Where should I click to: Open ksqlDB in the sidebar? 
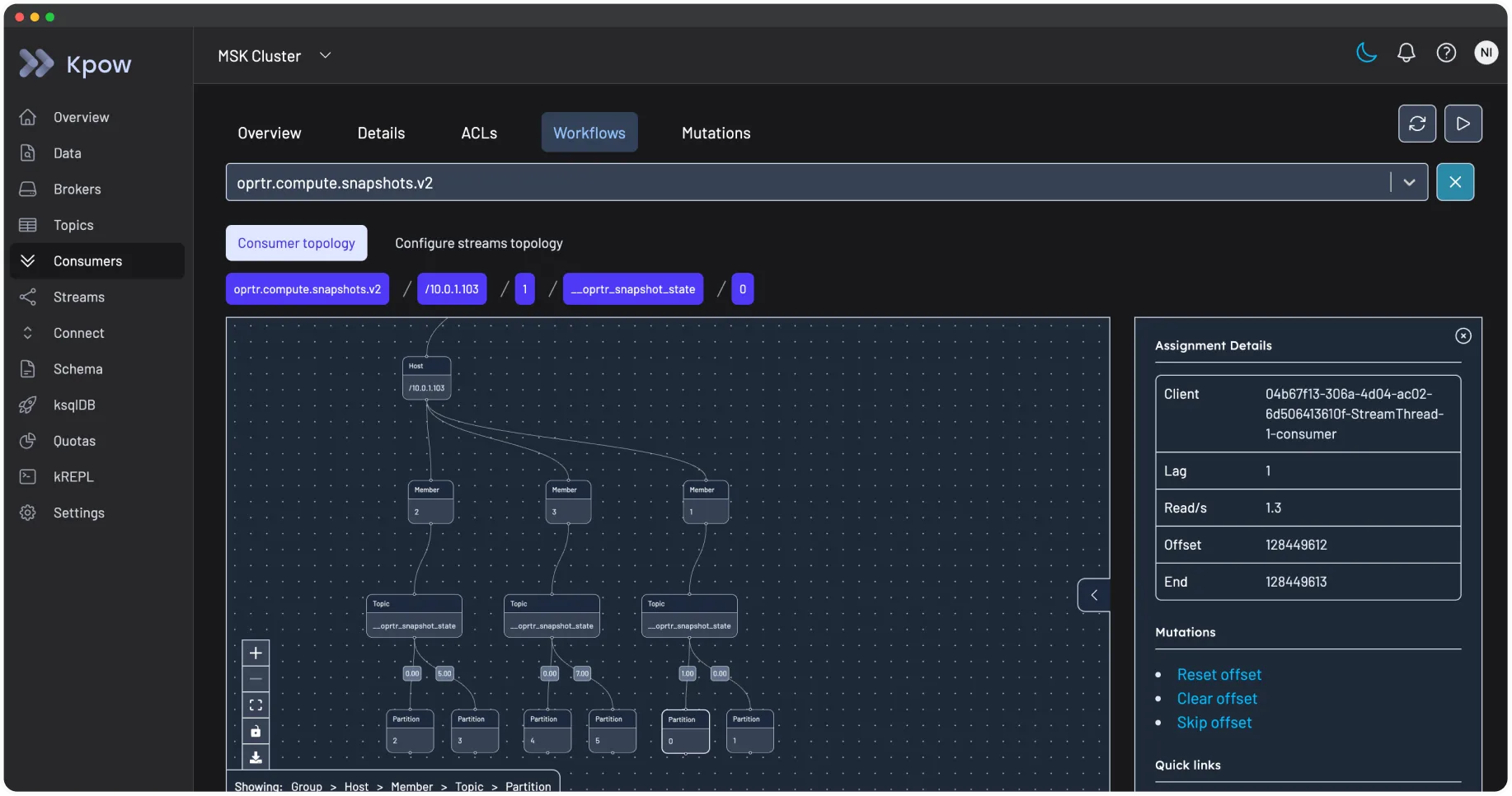97,405
